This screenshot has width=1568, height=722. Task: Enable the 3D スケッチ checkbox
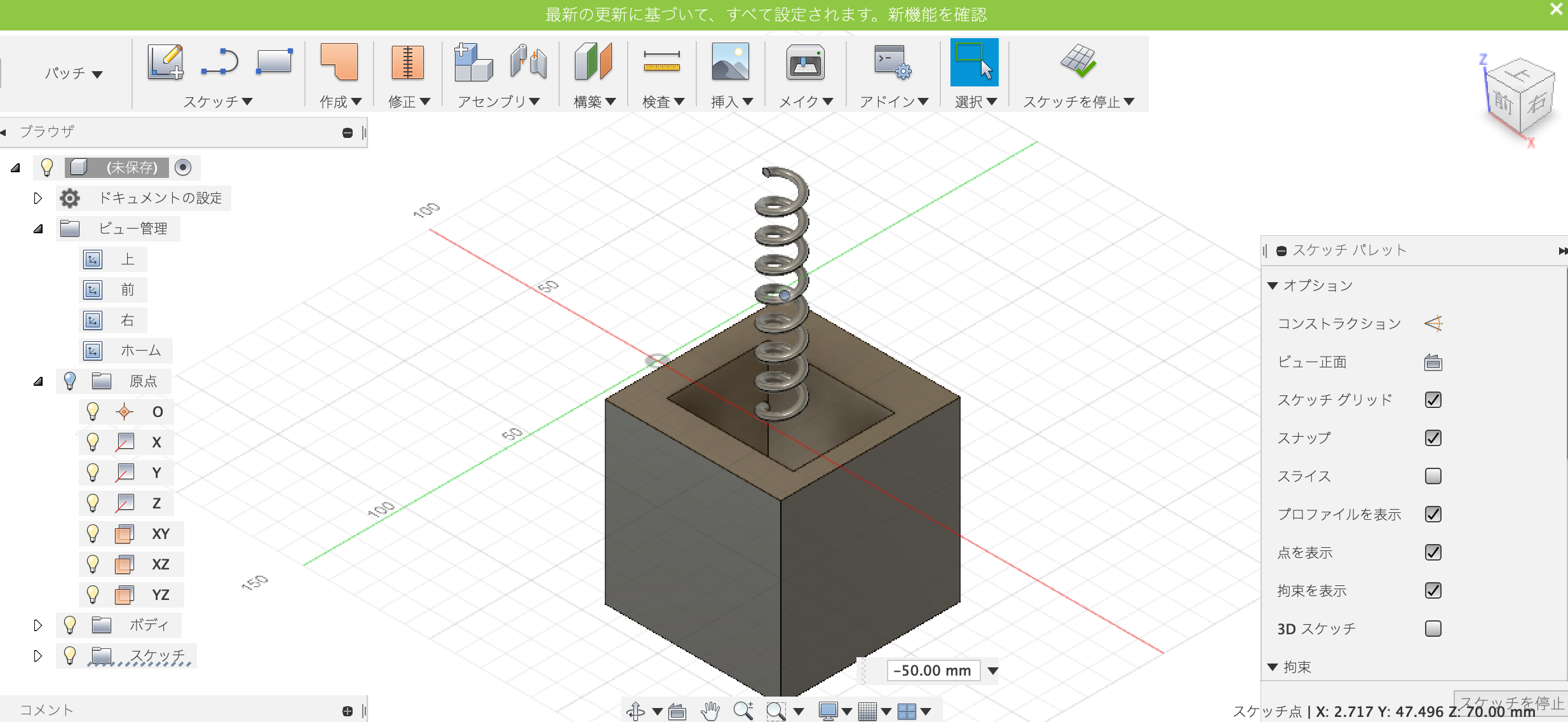click(1433, 629)
